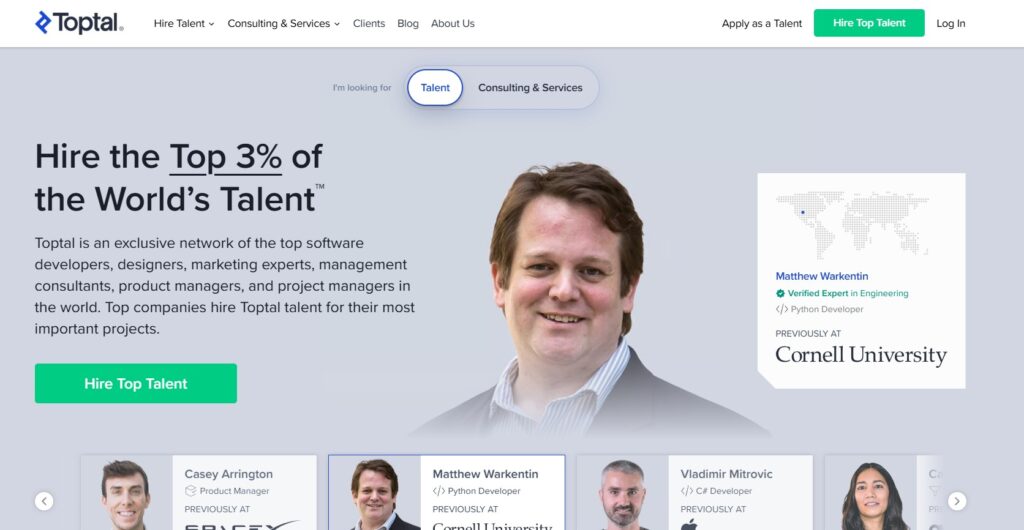Click the large Hire Top Talent hero button

click(x=136, y=383)
